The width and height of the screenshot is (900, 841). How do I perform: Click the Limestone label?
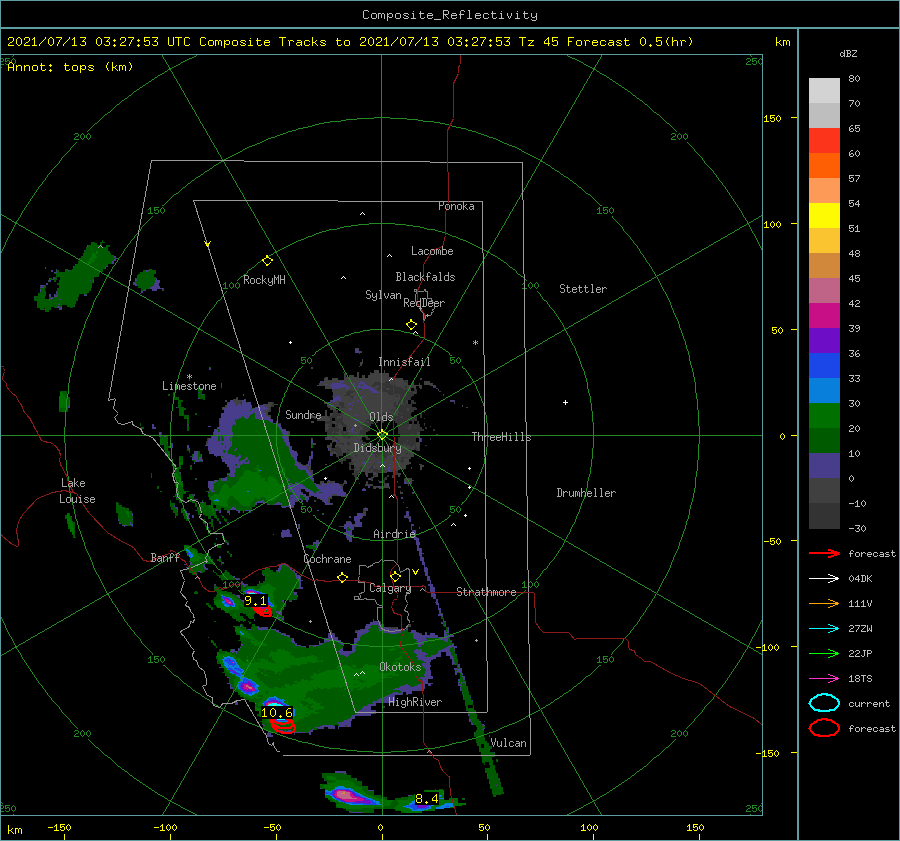tap(189, 386)
